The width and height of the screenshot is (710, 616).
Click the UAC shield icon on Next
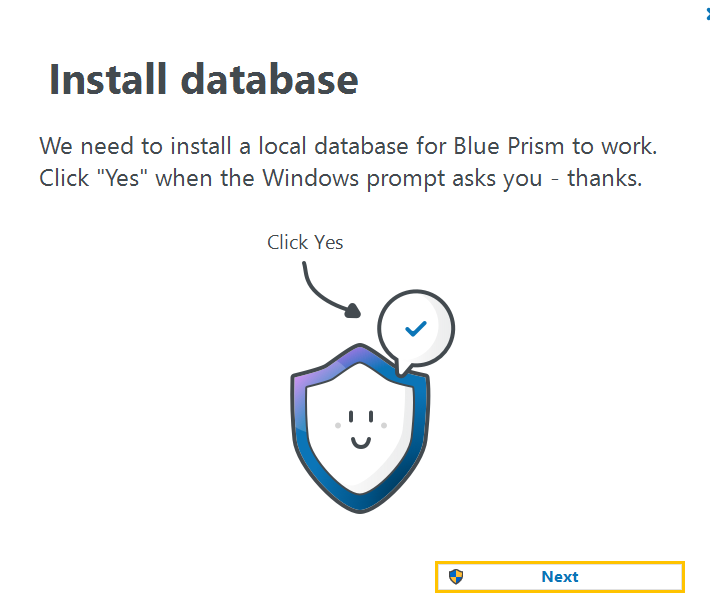click(456, 576)
